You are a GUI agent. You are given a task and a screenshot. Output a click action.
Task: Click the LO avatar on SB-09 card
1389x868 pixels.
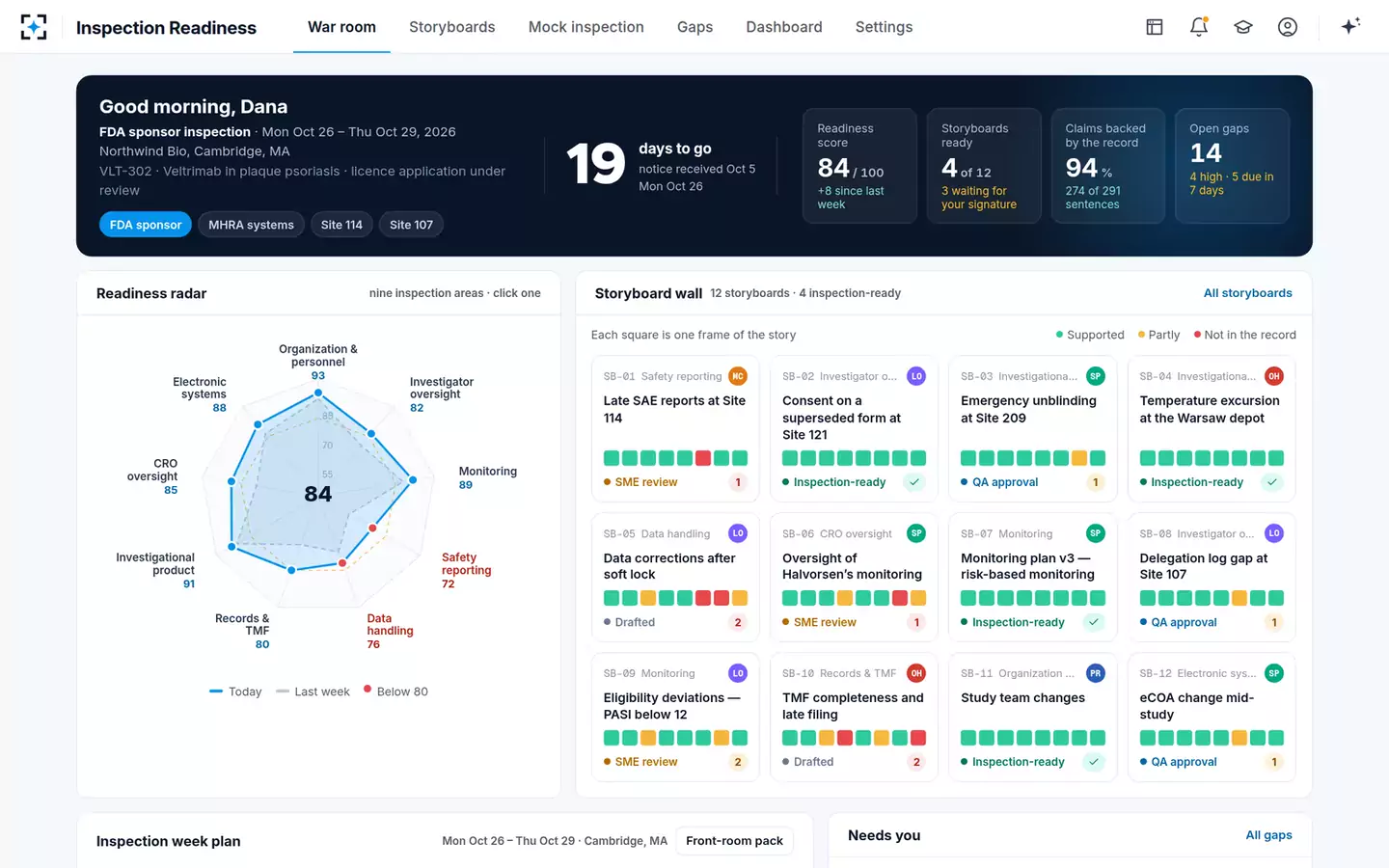click(738, 673)
